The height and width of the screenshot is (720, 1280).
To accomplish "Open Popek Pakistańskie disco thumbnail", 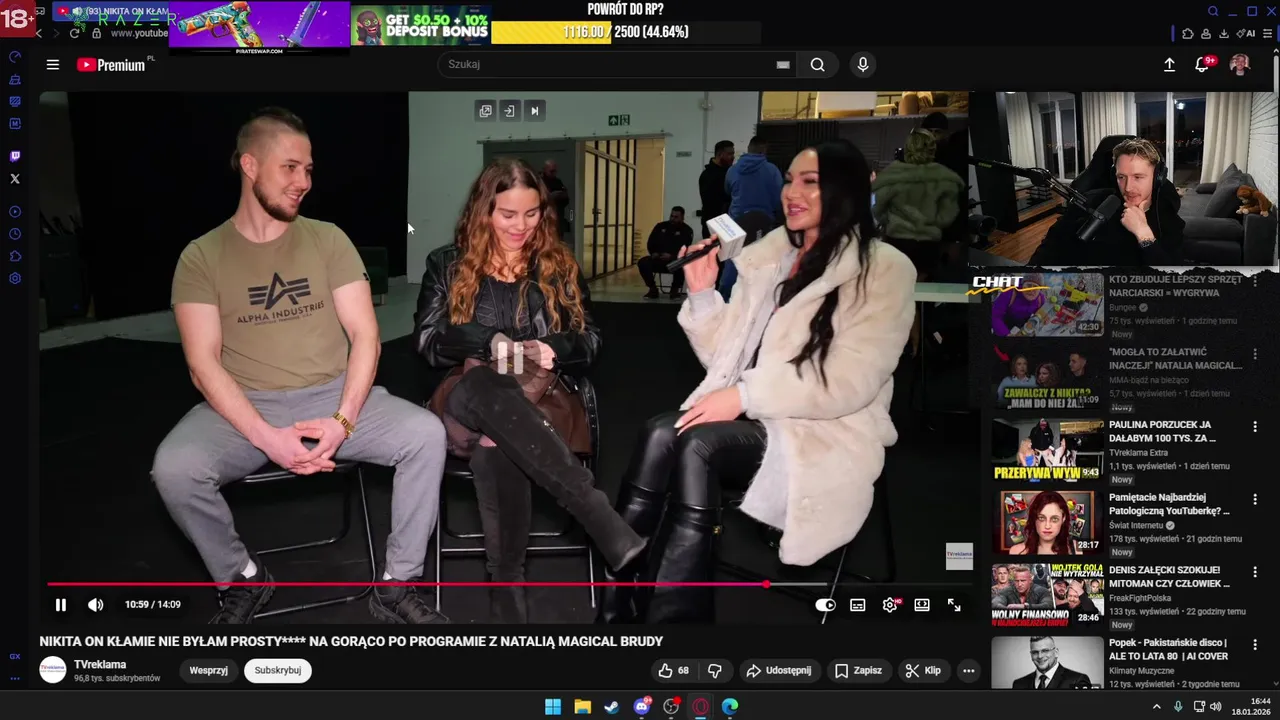I will (x=1047, y=662).
